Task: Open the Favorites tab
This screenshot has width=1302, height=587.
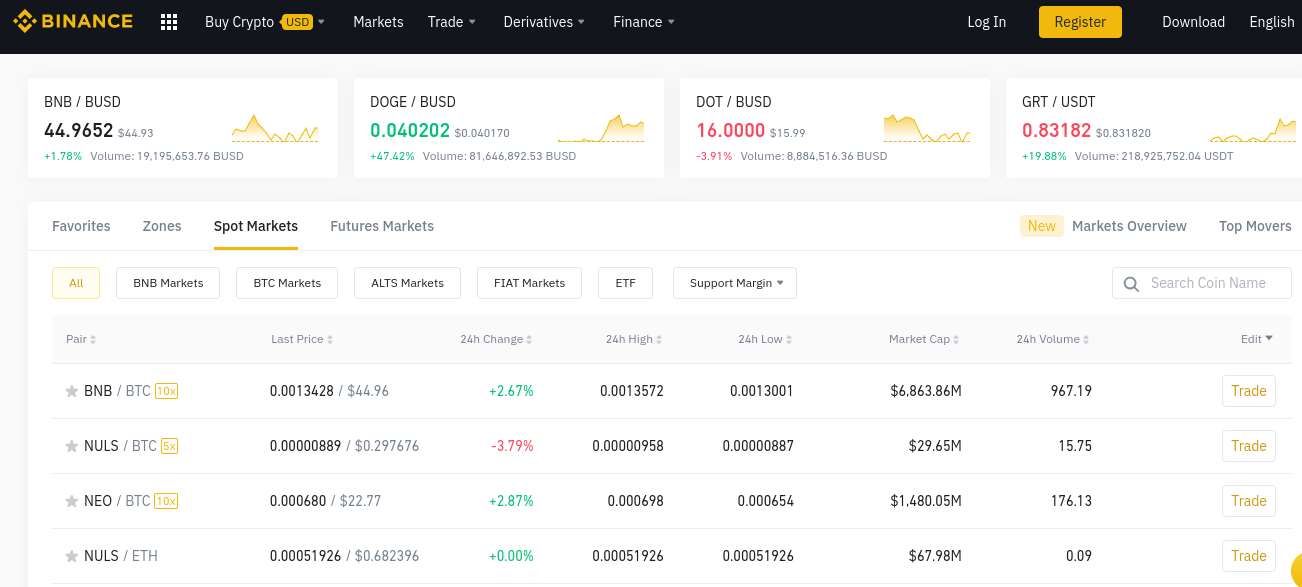Action: (x=81, y=226)
